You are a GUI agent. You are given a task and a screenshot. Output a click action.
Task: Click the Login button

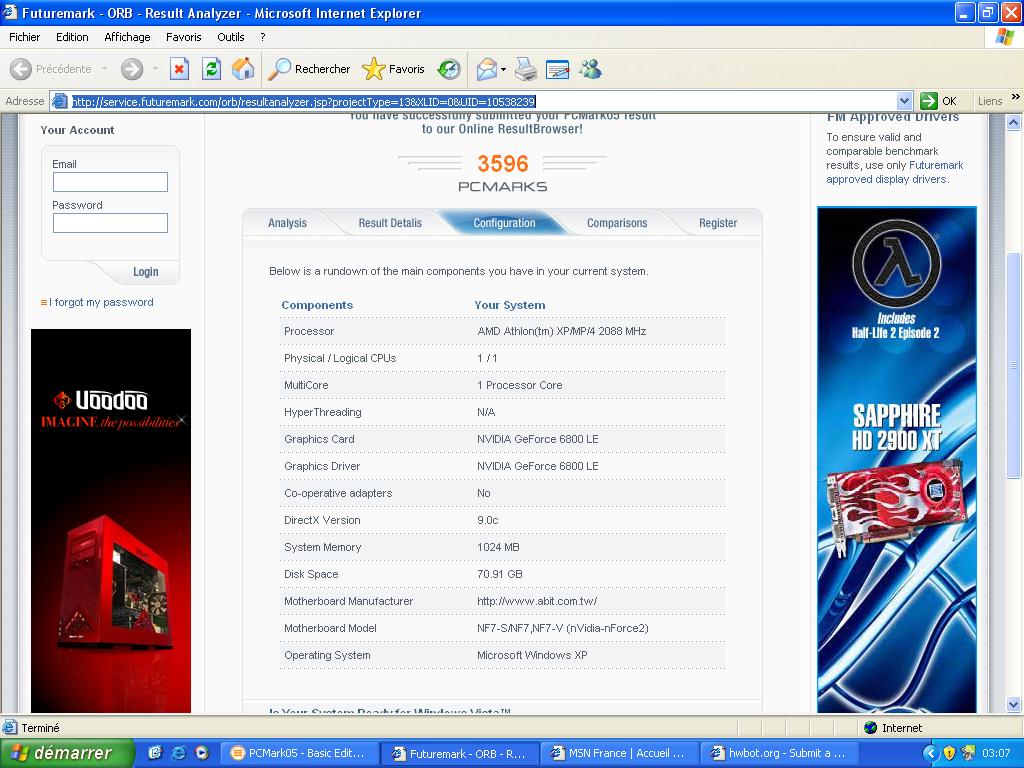pyautogui.click(x=146, y=272)
